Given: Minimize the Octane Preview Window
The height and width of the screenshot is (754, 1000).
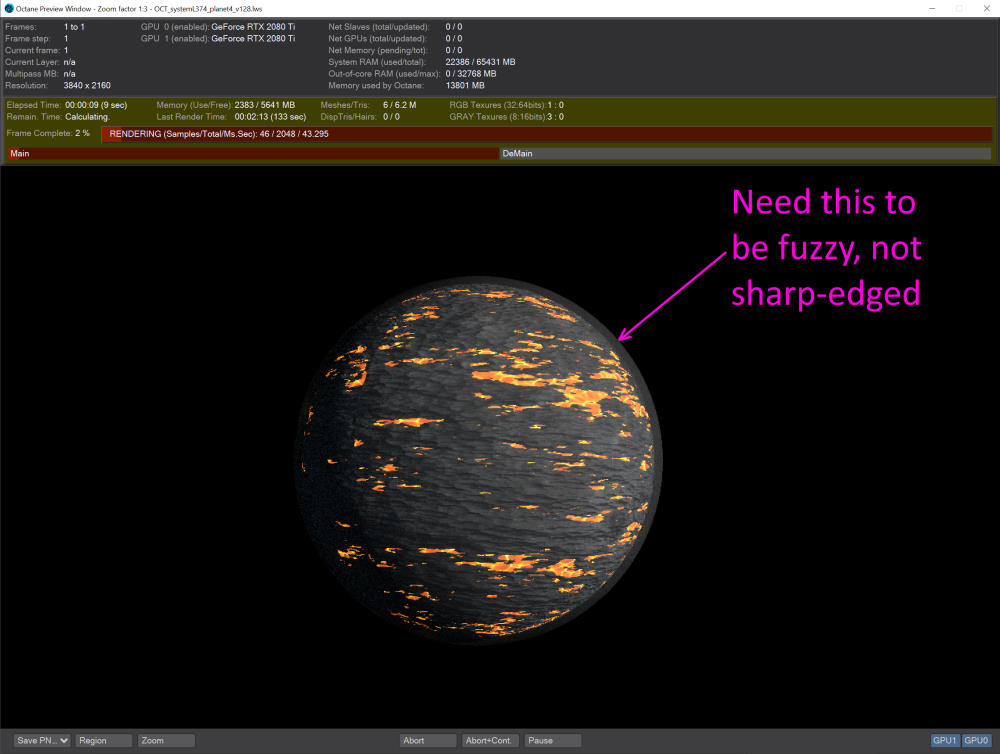Looking at the screenshot, I should point(932,8).
